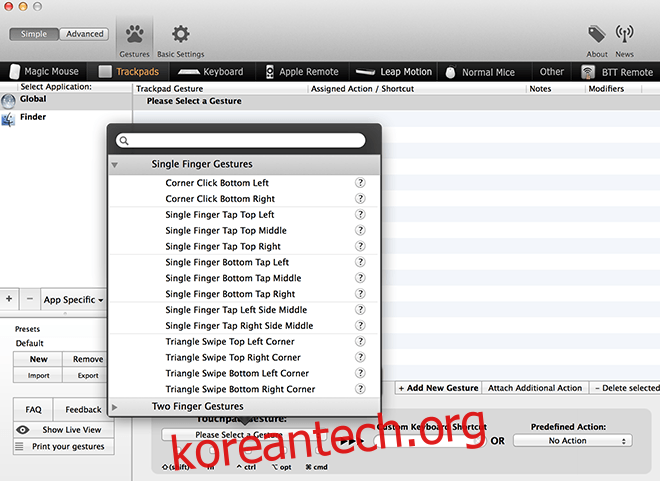This screenshot has width=660, height=481.
Task: Show help for Single Finger Bottom Tap Right
Action: coord(360,294)
